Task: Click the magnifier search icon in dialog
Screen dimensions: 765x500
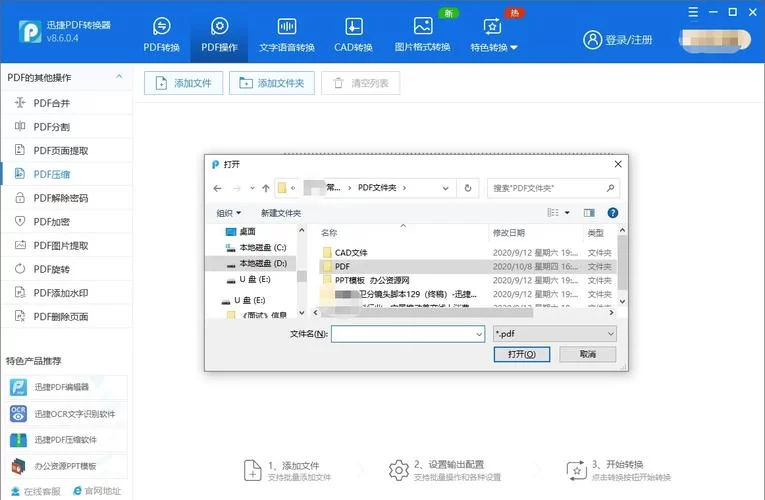Action: [x=610, y=188]
